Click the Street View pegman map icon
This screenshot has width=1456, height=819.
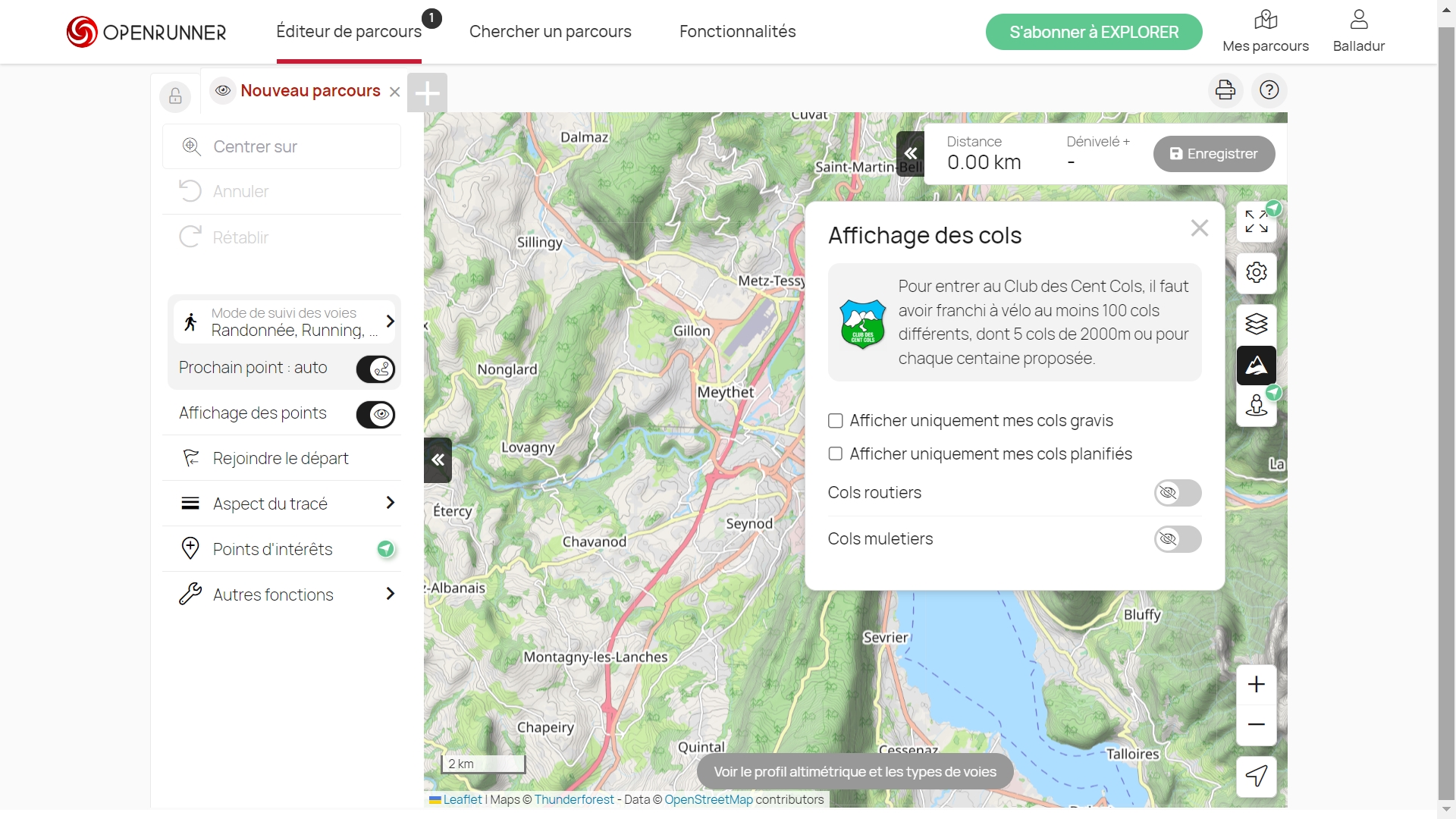pyautogui.click(x=1256, y=406)
